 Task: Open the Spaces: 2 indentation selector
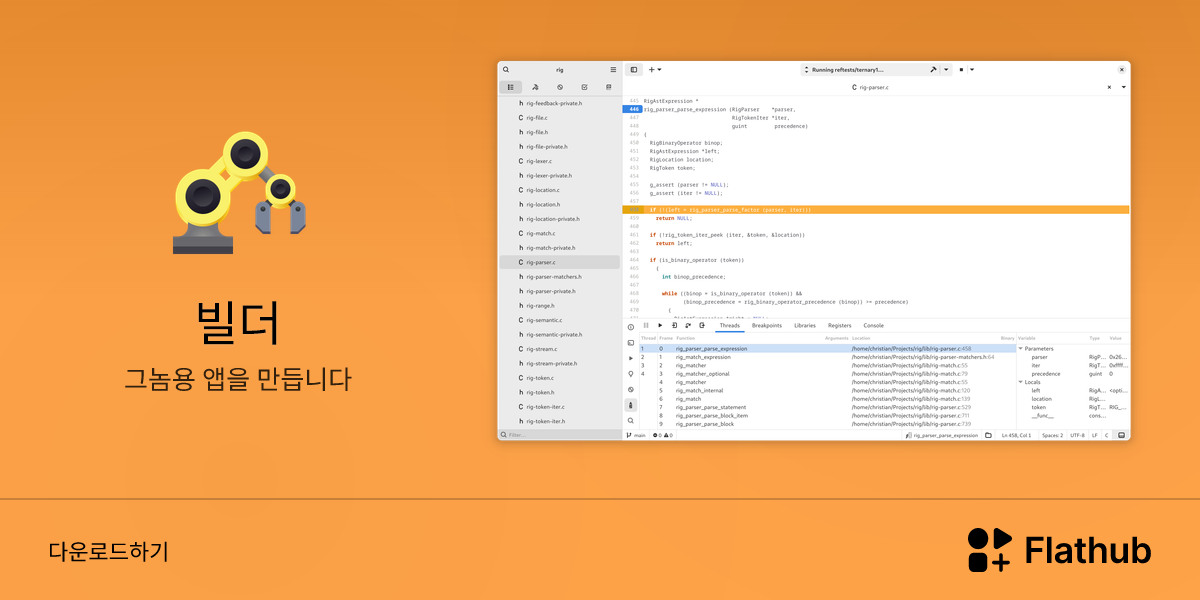coord(1052,435)
